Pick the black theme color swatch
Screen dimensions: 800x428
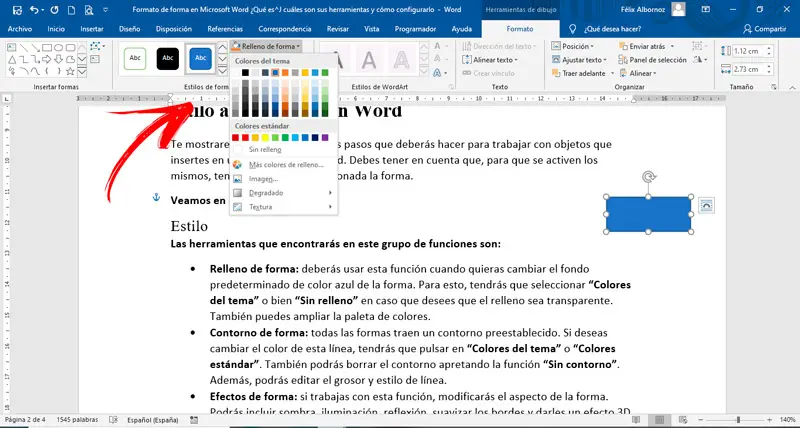point(245,73)
